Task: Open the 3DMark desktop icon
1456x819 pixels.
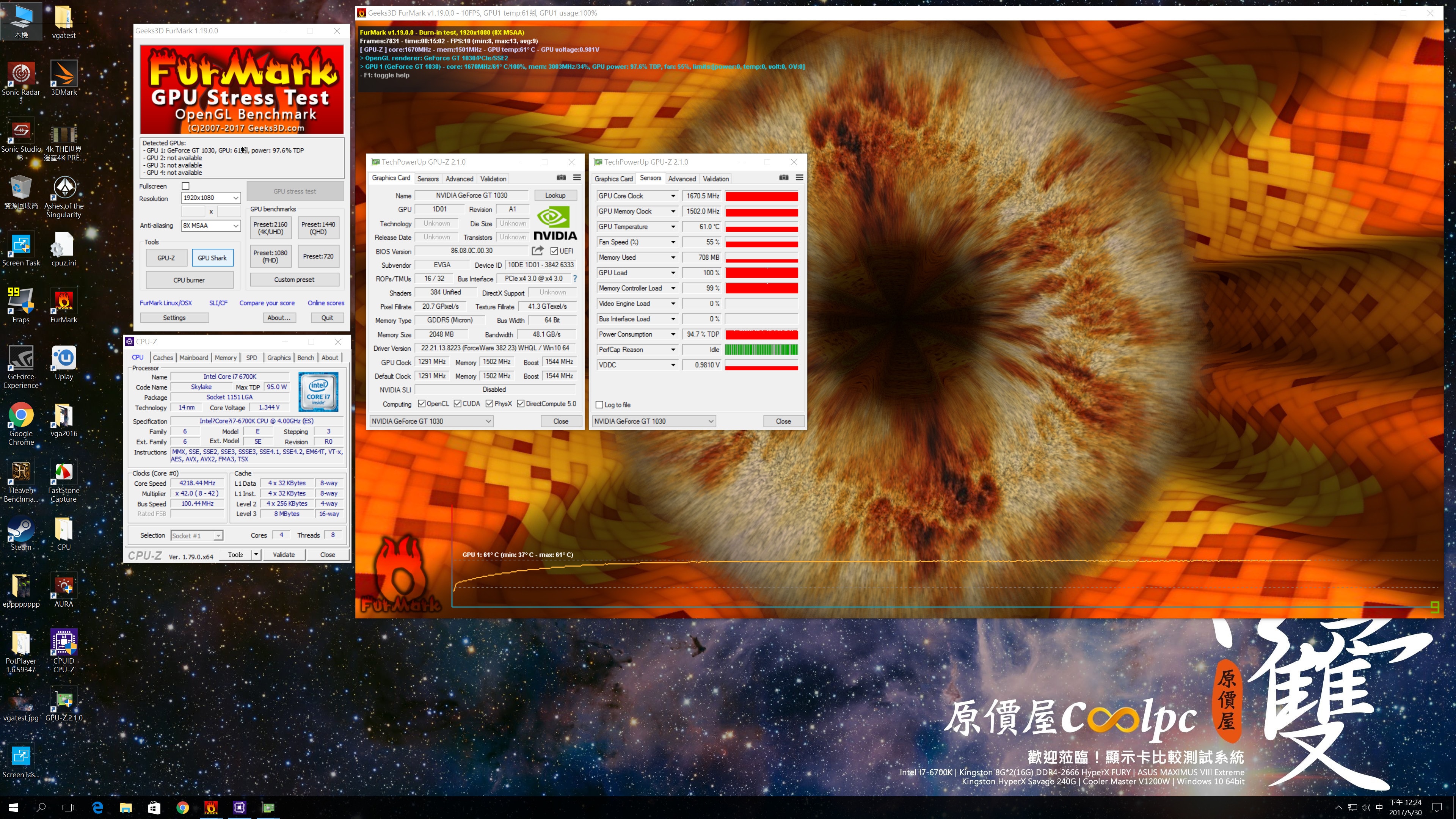Action: point(64,78)
